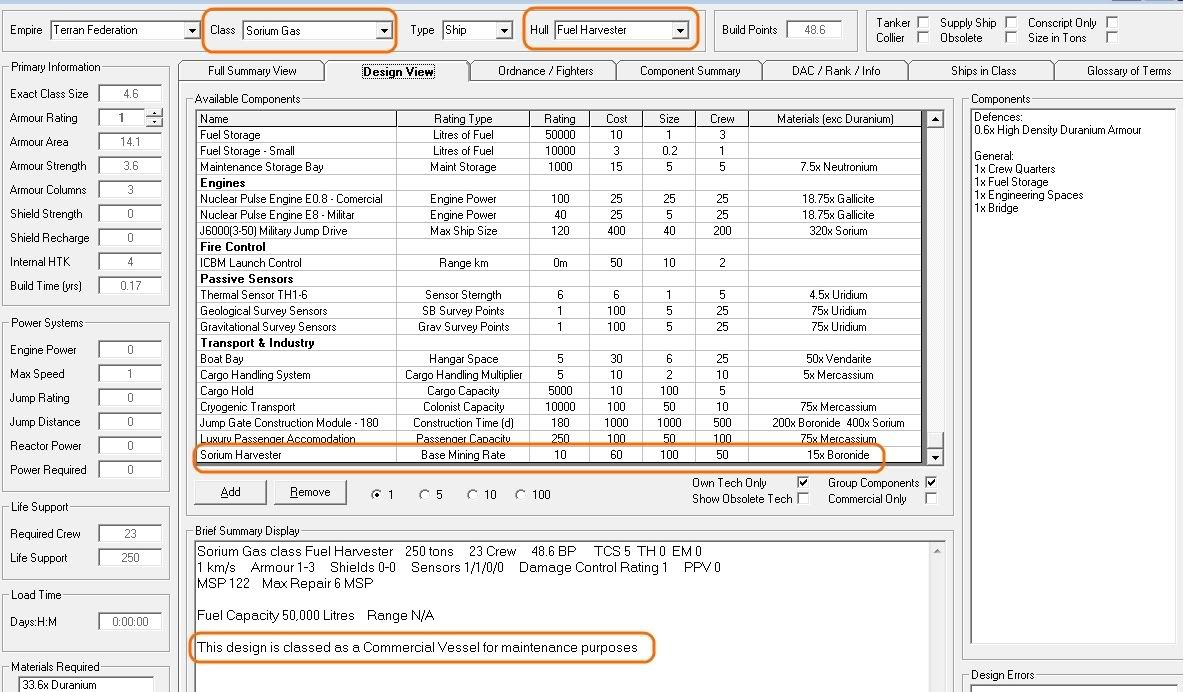Select quantity radio button 1

click(376, 494)
